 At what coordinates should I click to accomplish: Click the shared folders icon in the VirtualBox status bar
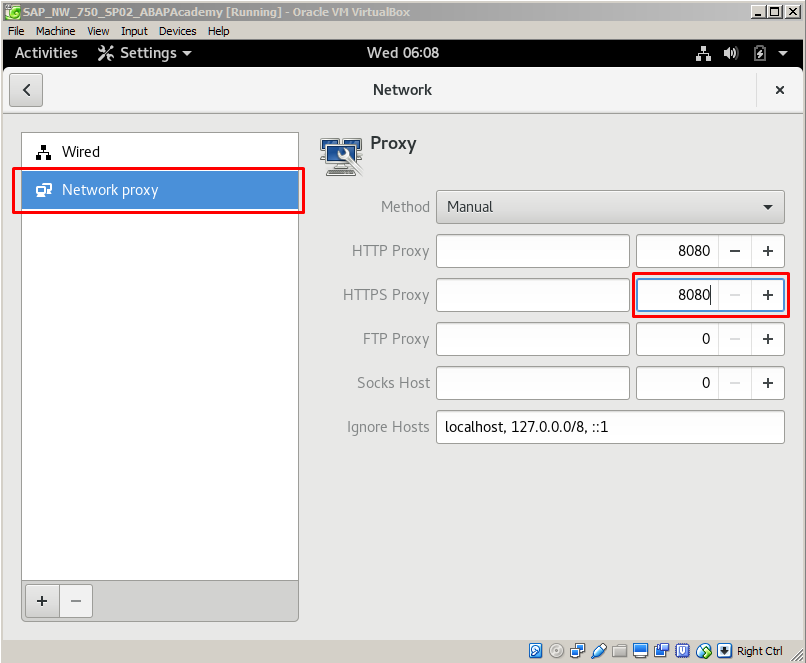coord(619,651)
